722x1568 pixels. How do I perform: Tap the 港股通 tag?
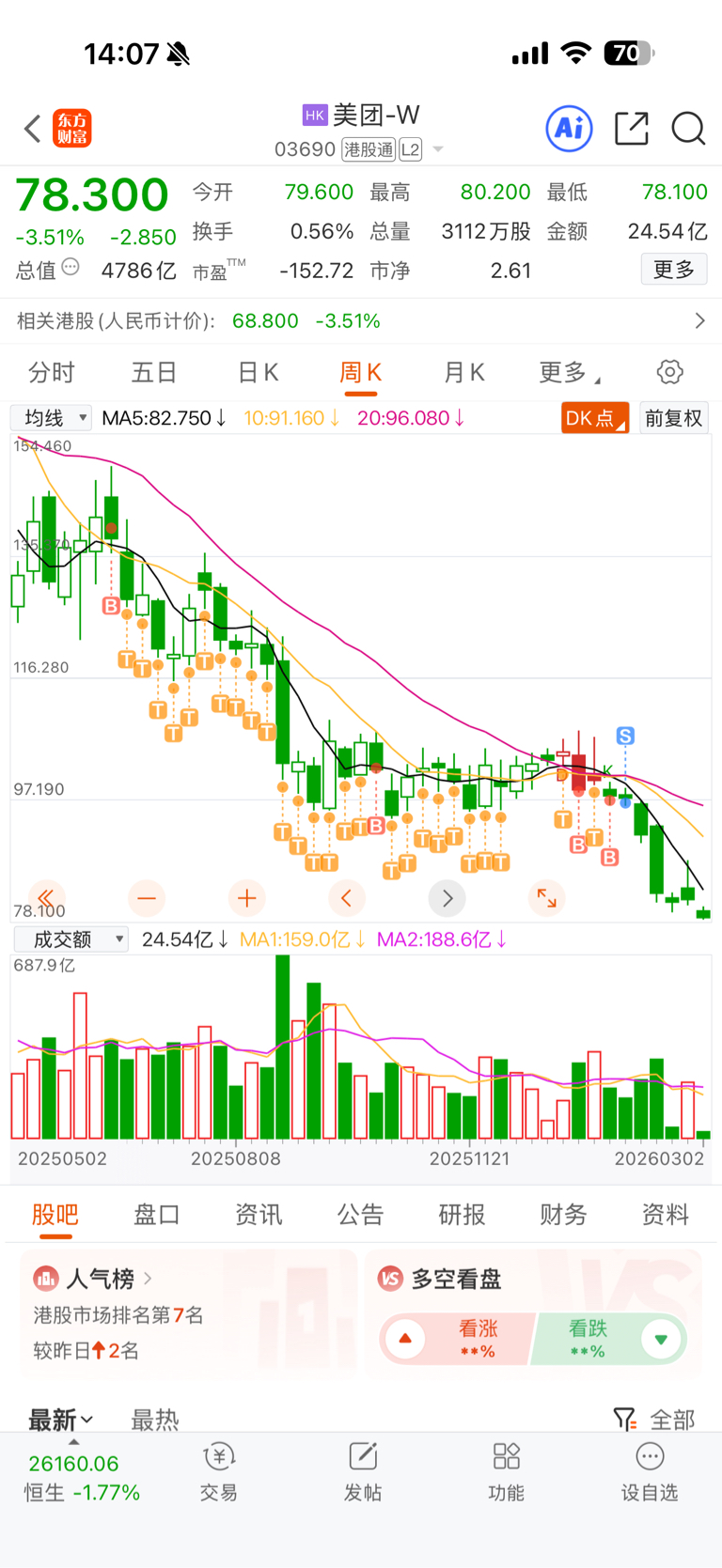tap(369, 149)
